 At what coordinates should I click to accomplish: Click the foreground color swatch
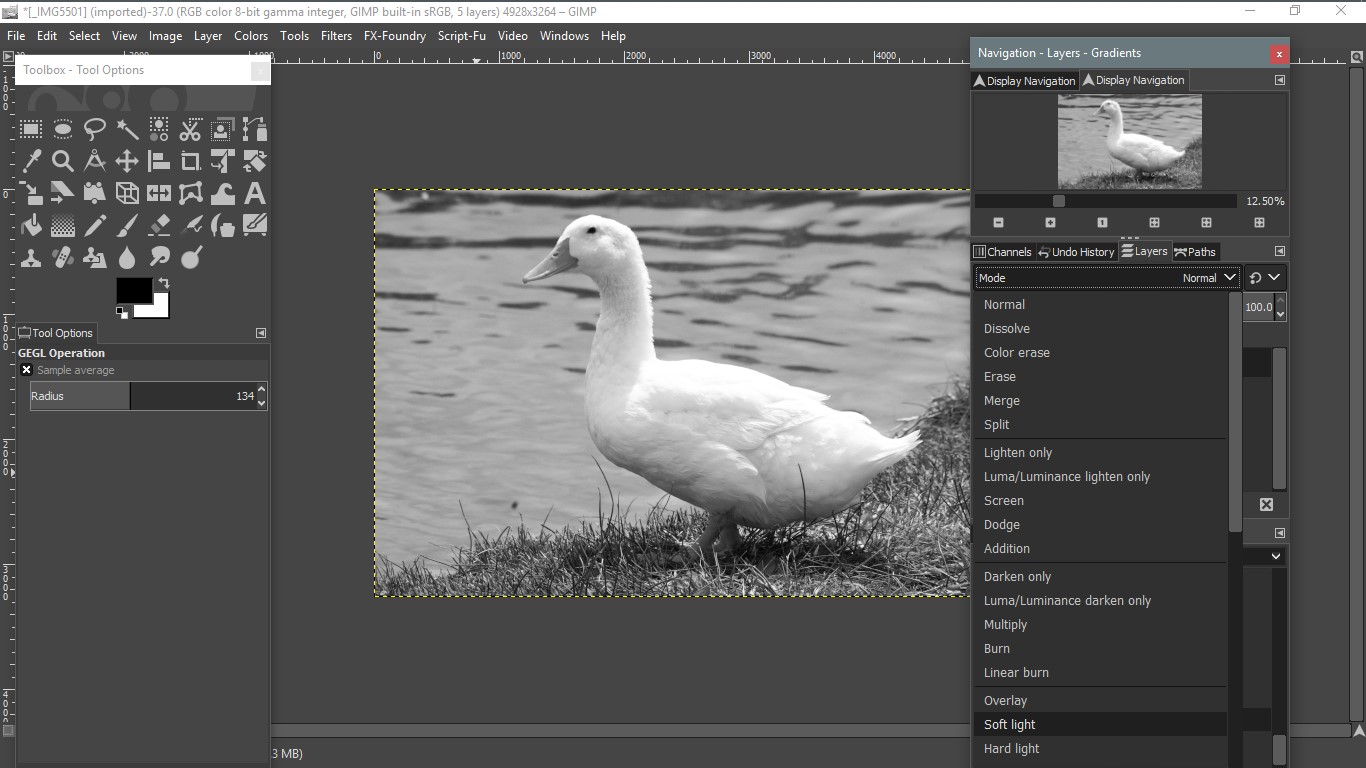click(x=134, y=290)
